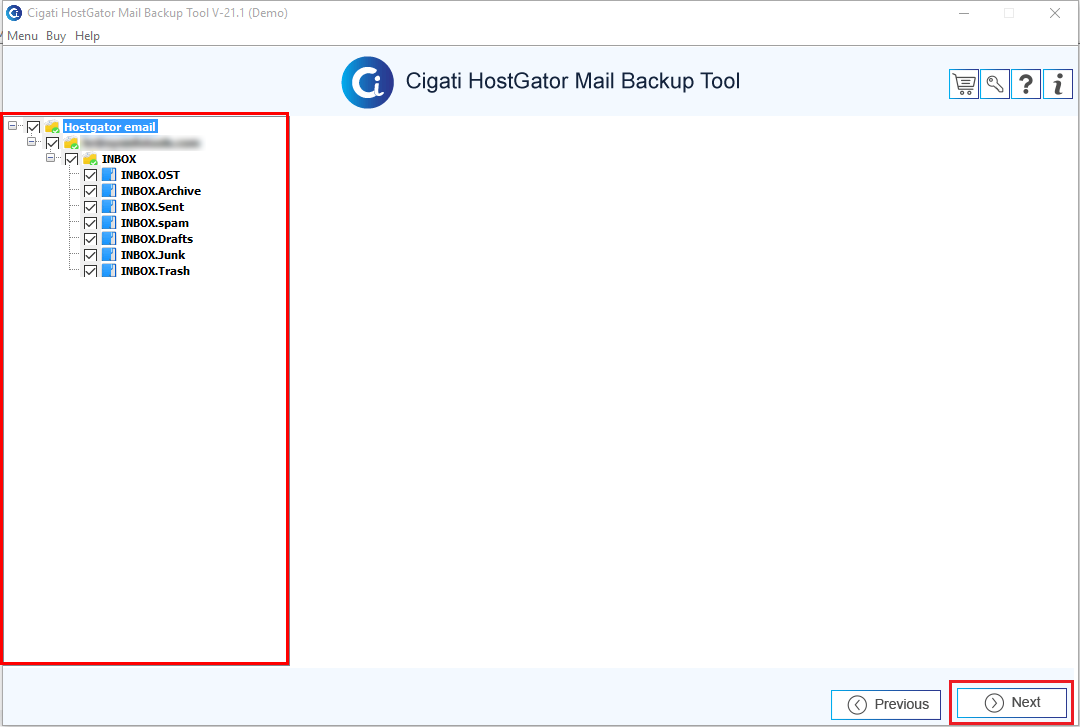
Task: Click the window title text "V-21.1 (Demo)"
Action: pyautogui.click(x=250, y=13)
